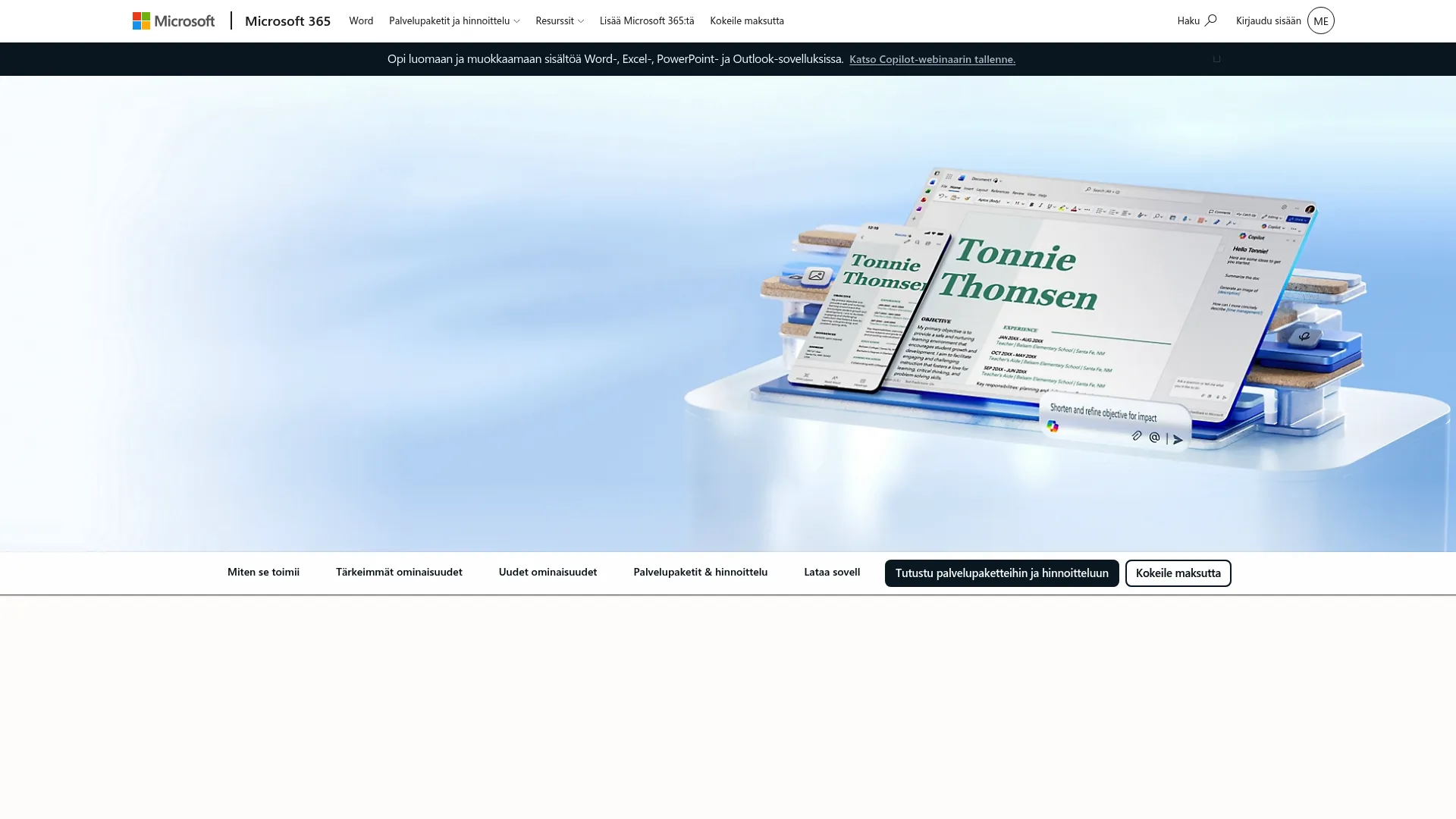Jump to Tärkeimmät ominaisuudet section

point(399,572)
